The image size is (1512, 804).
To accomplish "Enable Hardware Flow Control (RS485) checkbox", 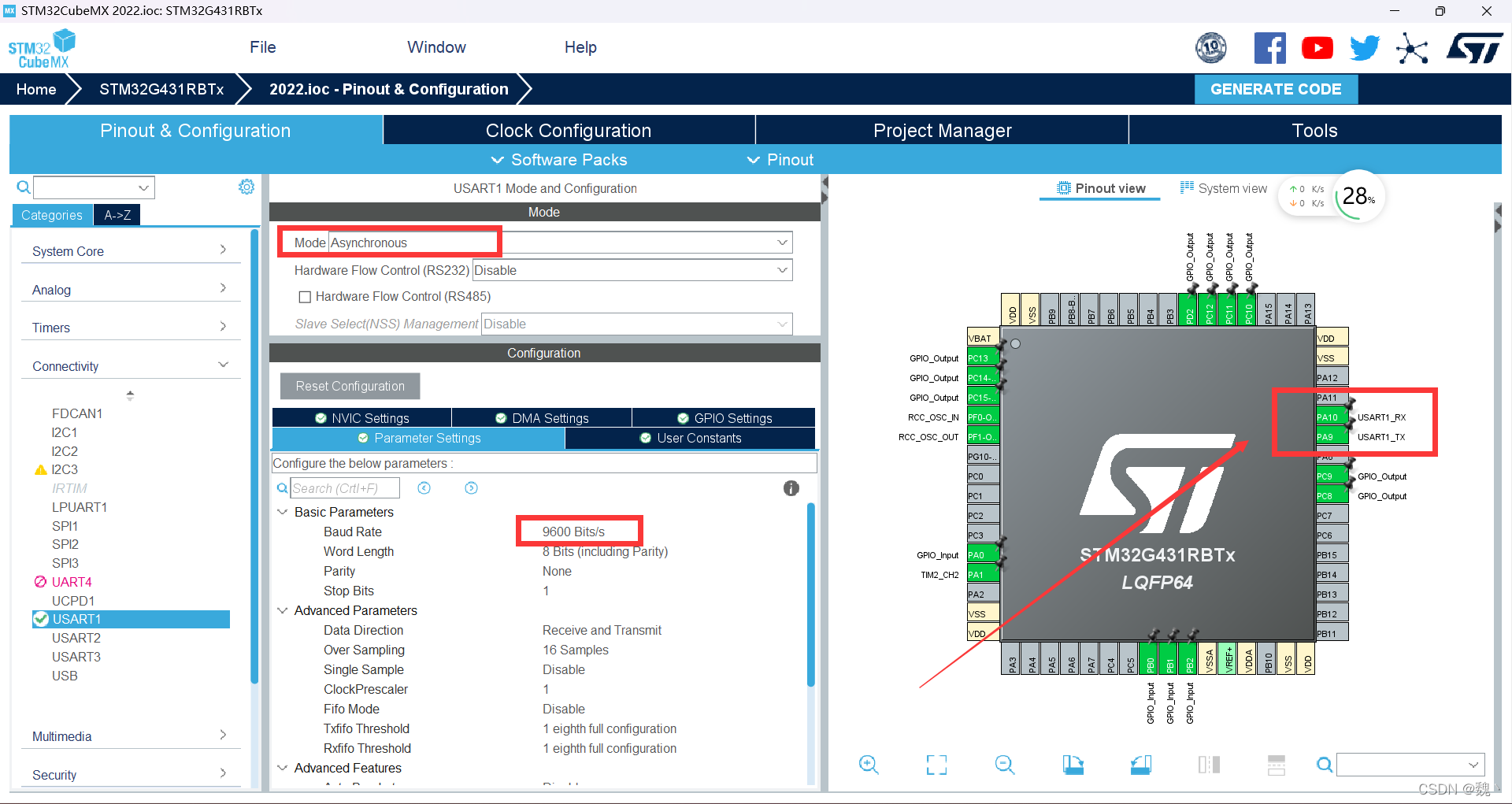I will [305, 297].
